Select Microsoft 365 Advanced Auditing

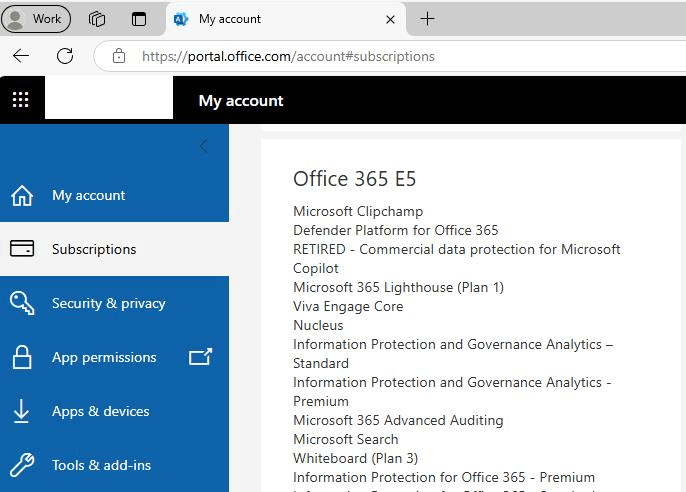(x=398, y=420)
